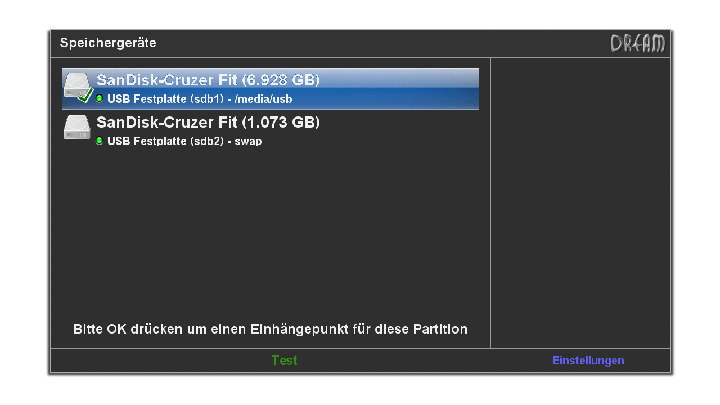
Task: Select SanDisk-Cruzer Fit (1.073 GB) entry title
Action: 208,122
